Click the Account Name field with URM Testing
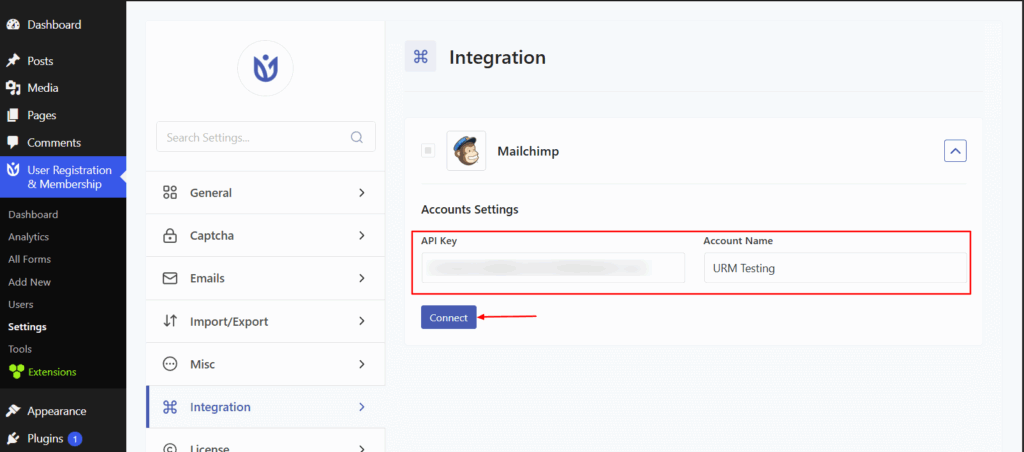 tap(835, 267)
